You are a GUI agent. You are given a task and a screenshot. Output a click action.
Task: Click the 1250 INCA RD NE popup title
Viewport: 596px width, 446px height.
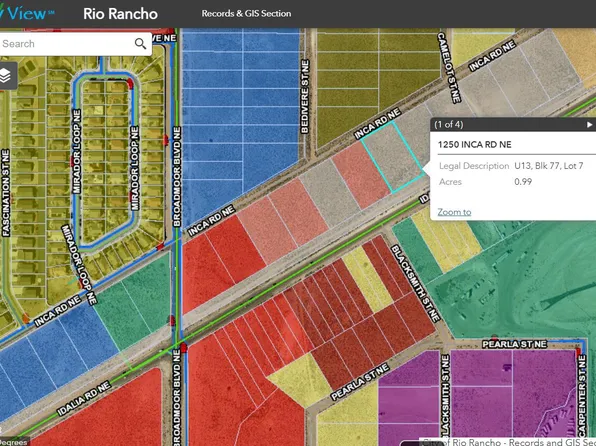pyautogui.click(x=474, y=144)
